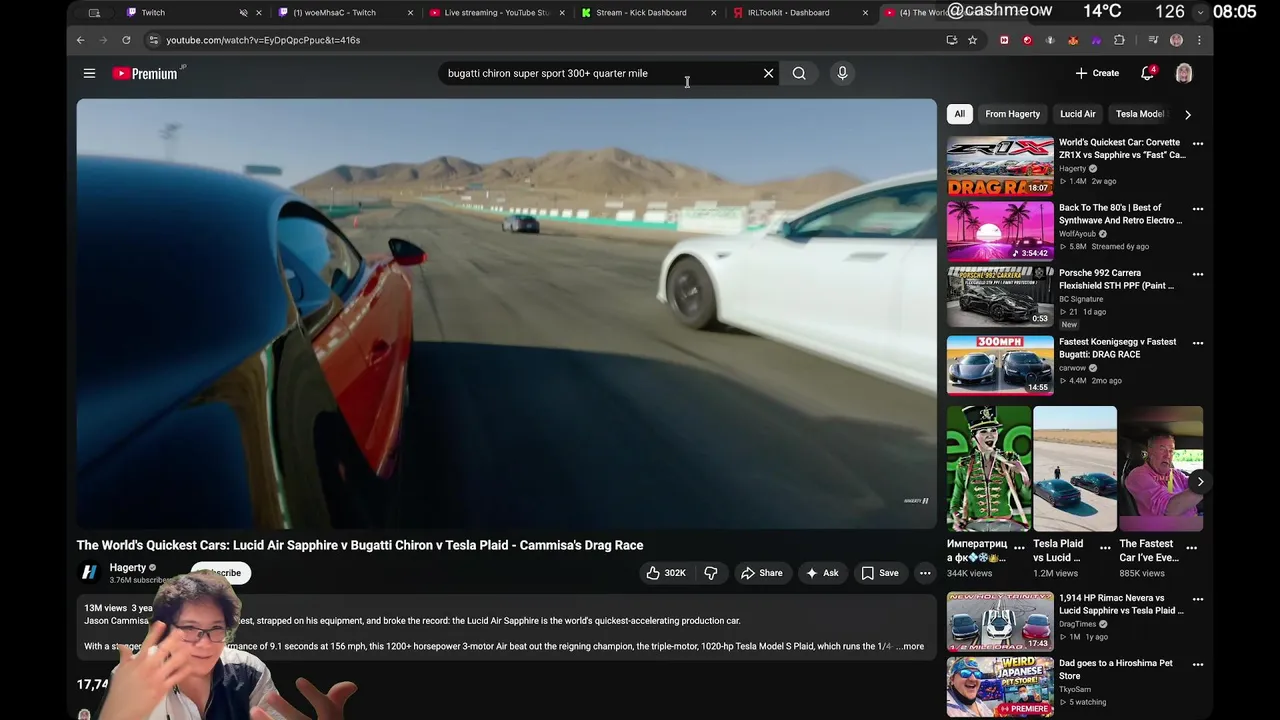The width and height of the screenshot is (1280, 720).
Task: Select the Lucid Air filter chip
Action: coord(1077,114)
